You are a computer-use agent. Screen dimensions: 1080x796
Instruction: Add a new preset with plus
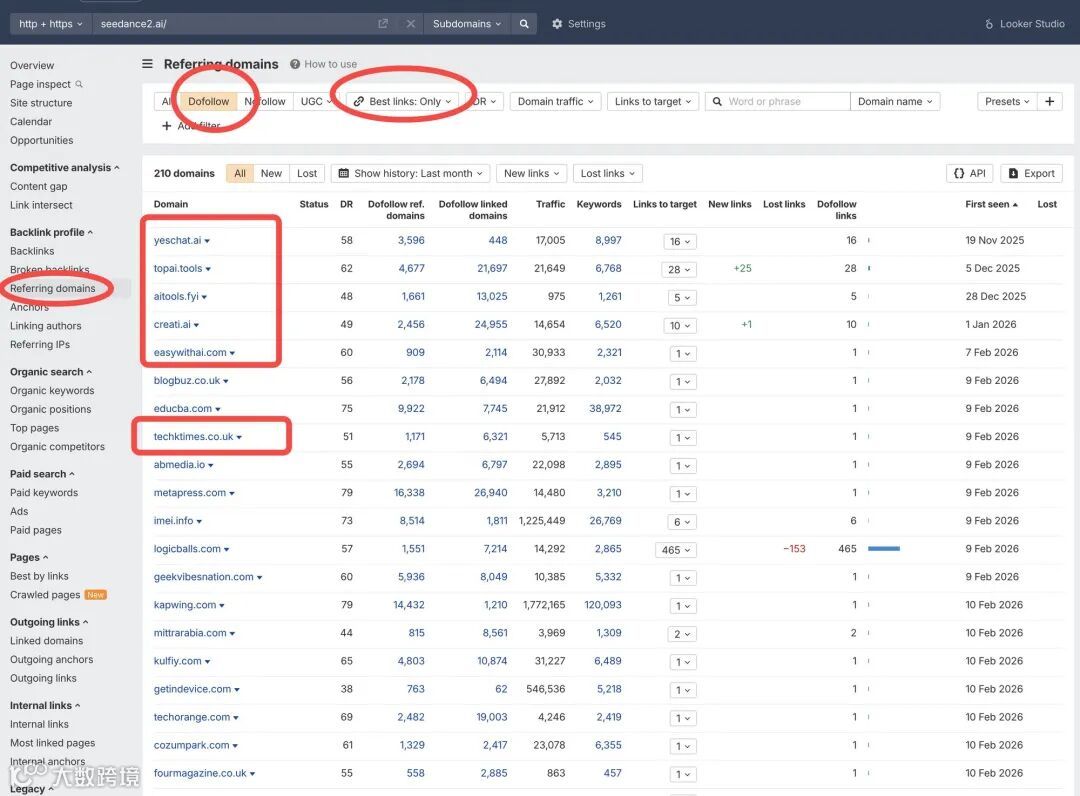[x=1050, y=101]
